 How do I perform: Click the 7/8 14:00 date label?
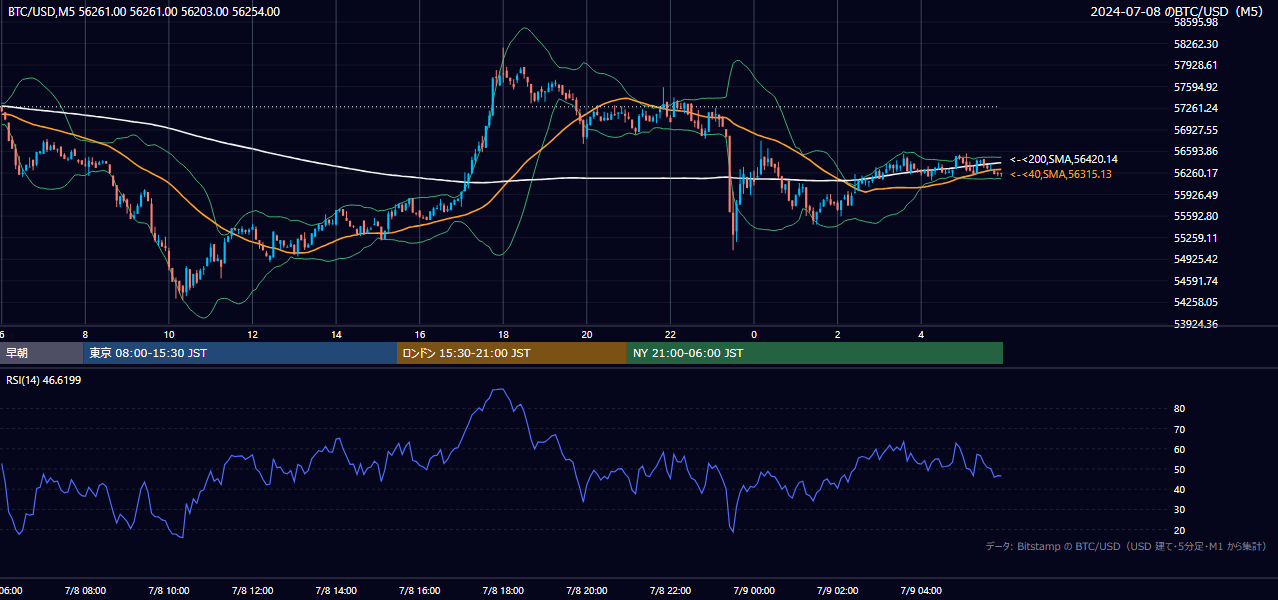pyautogui.click(x=335, y=591)
